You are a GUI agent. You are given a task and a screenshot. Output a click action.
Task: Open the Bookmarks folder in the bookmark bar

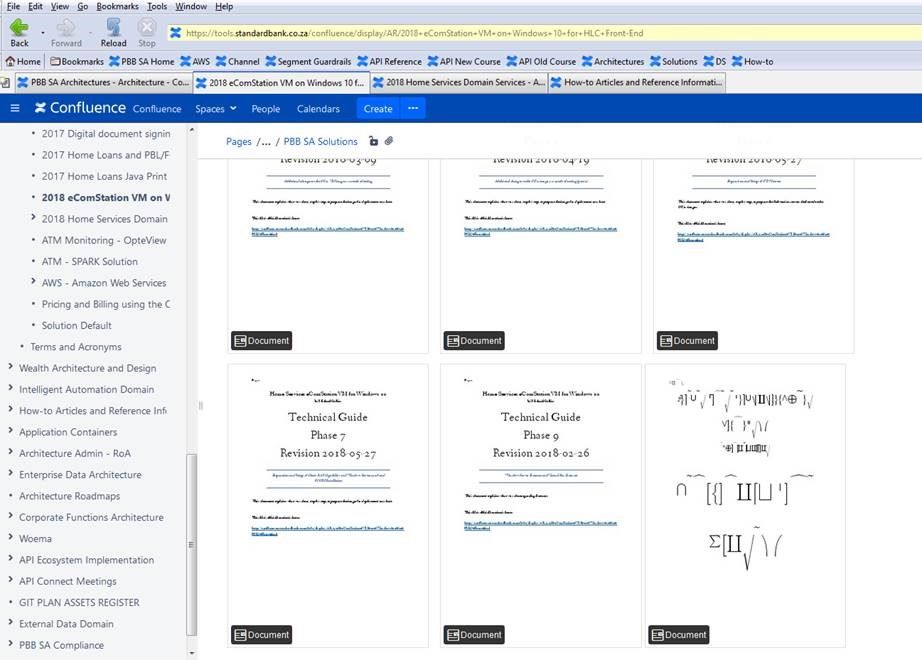coord(77,61)
